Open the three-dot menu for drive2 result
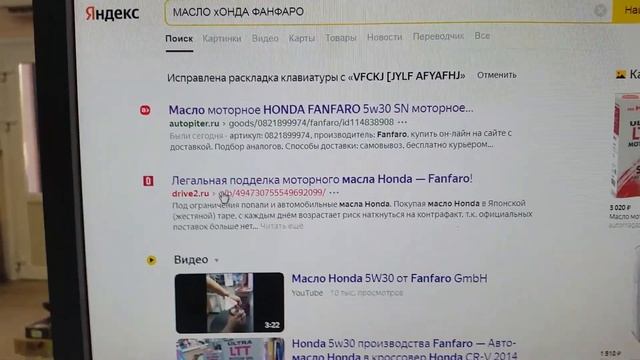 (x=334, y=192)
